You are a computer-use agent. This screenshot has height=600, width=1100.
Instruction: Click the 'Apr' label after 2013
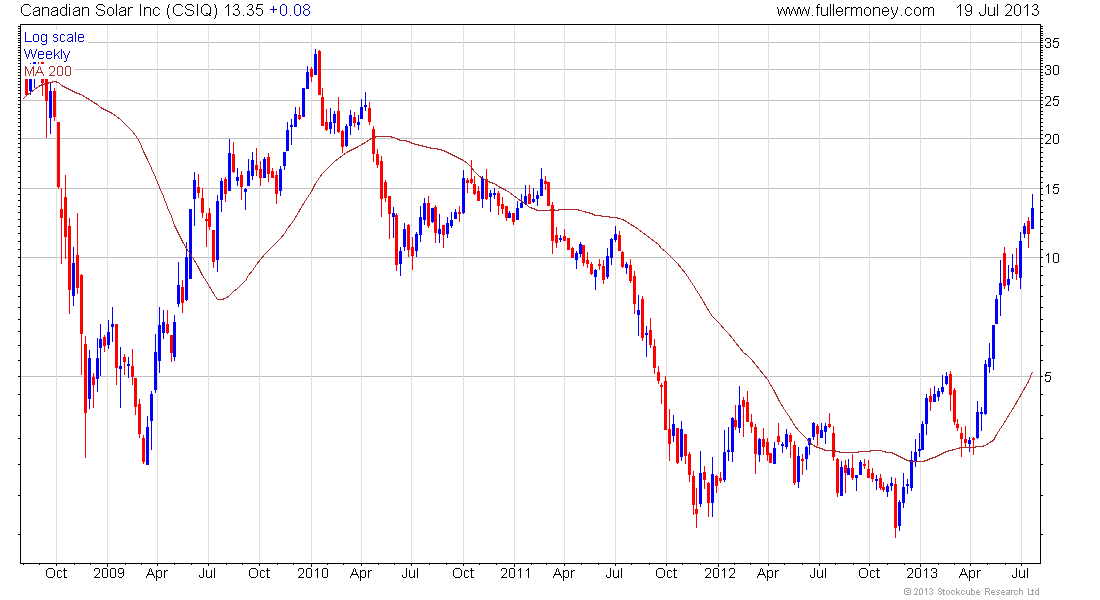(x=970, y=573)
